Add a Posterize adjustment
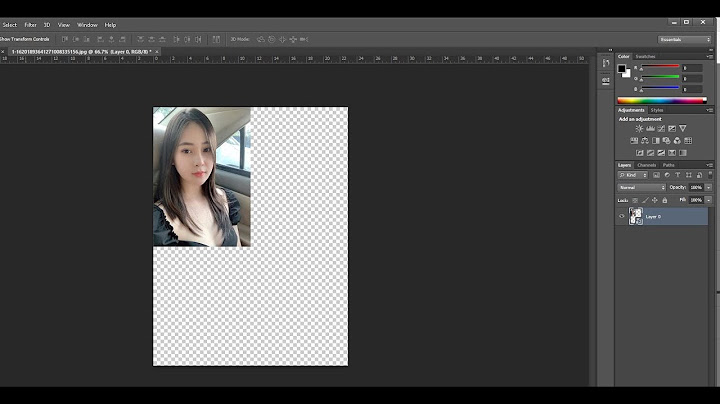Screen dimensions: 720x404 click(x=650, y=153)
